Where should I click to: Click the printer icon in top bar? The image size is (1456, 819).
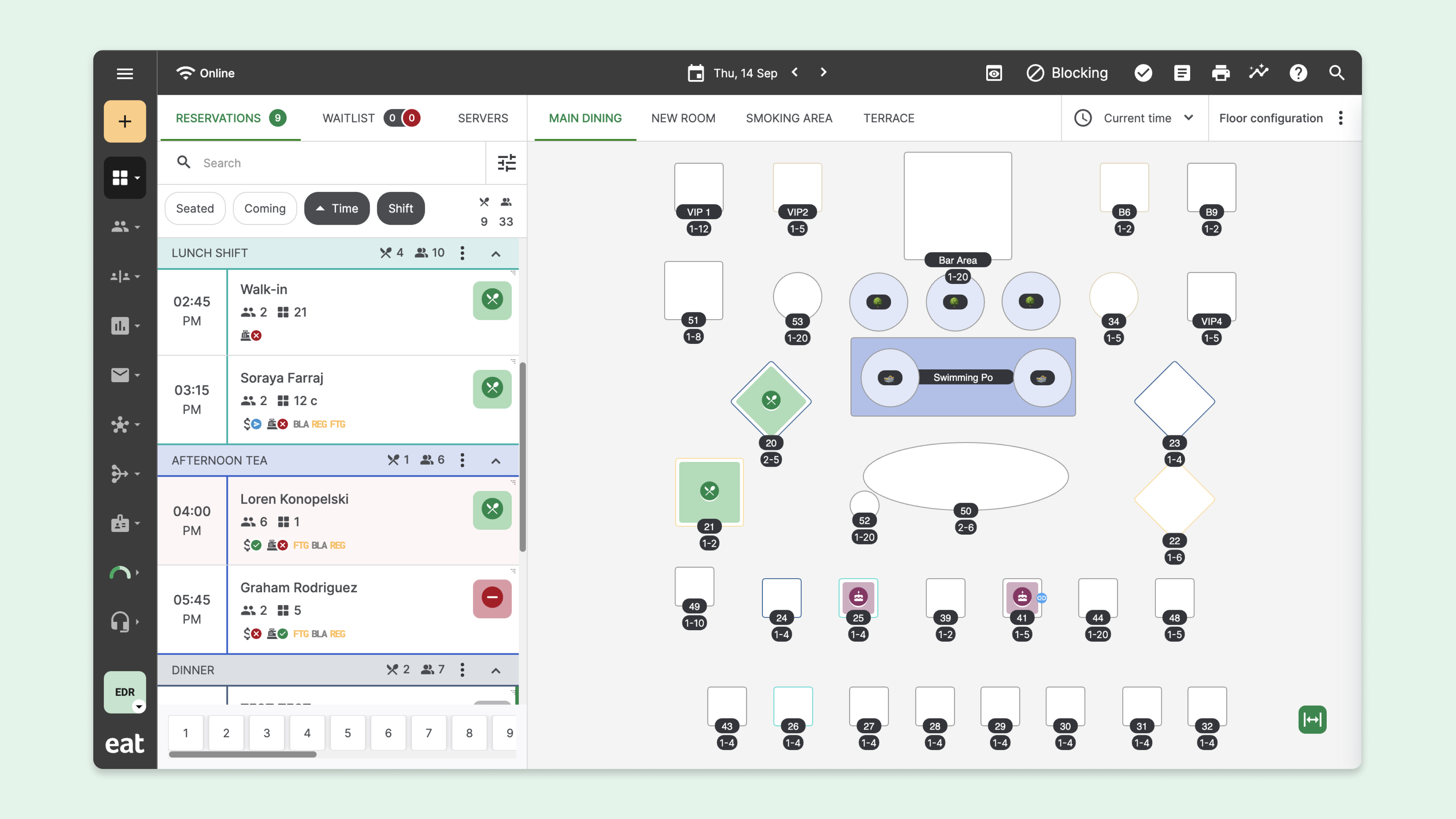1220,73
